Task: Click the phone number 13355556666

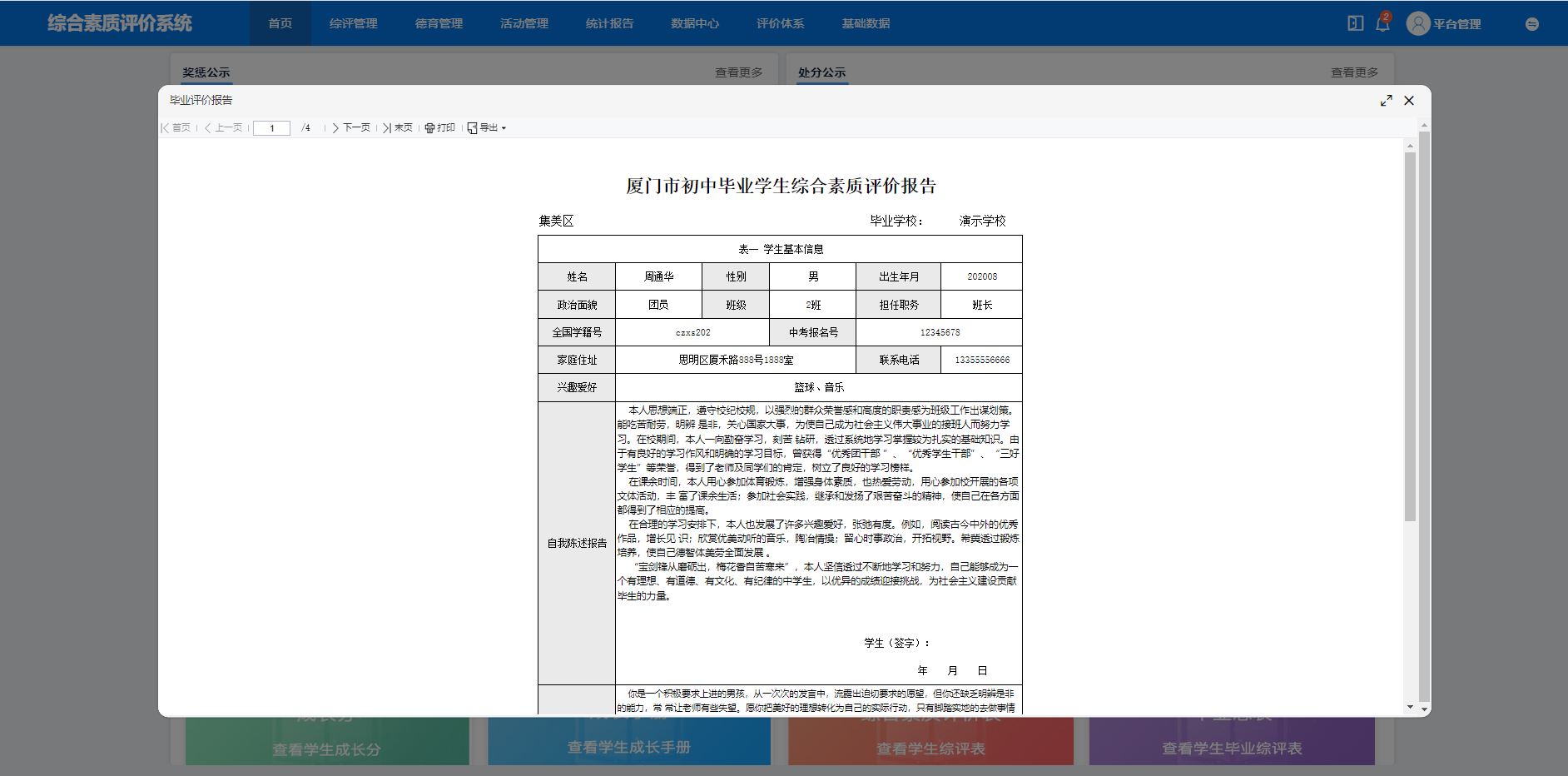Action: pyautogui.click(x=982, y=361)
